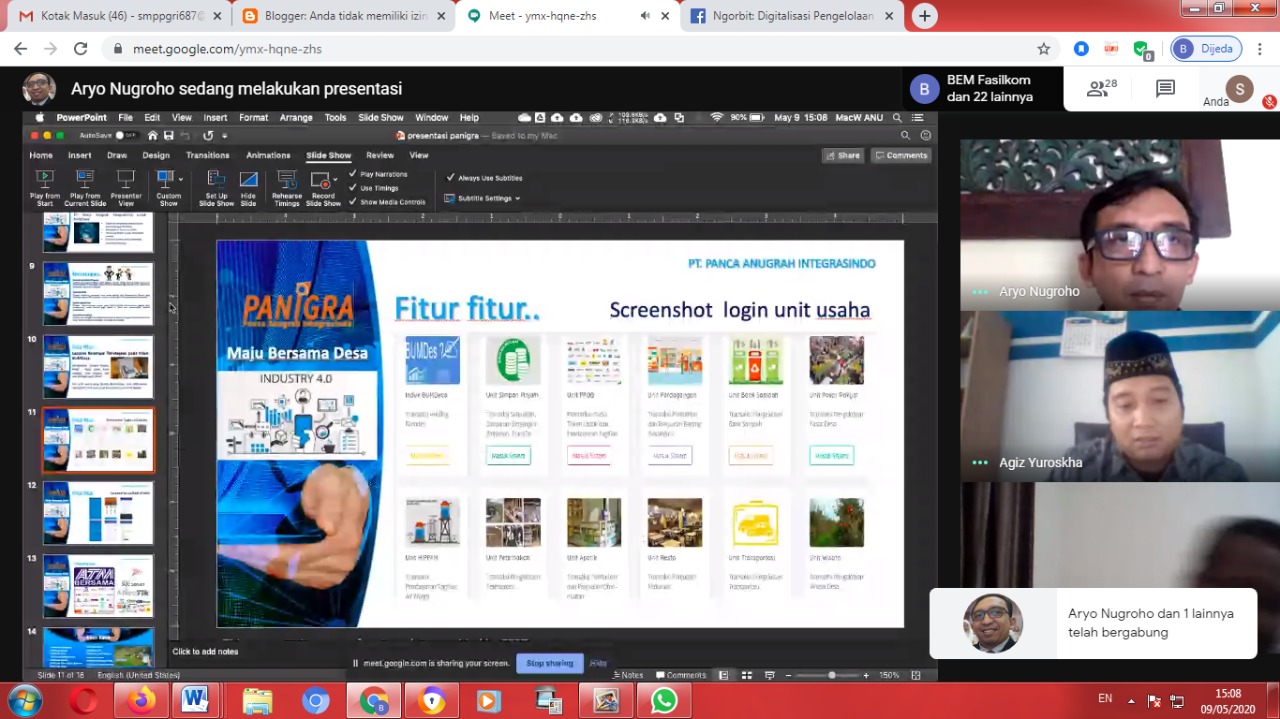
Task: Click Play from Start slideshow icon
Action: pos(44,180)
